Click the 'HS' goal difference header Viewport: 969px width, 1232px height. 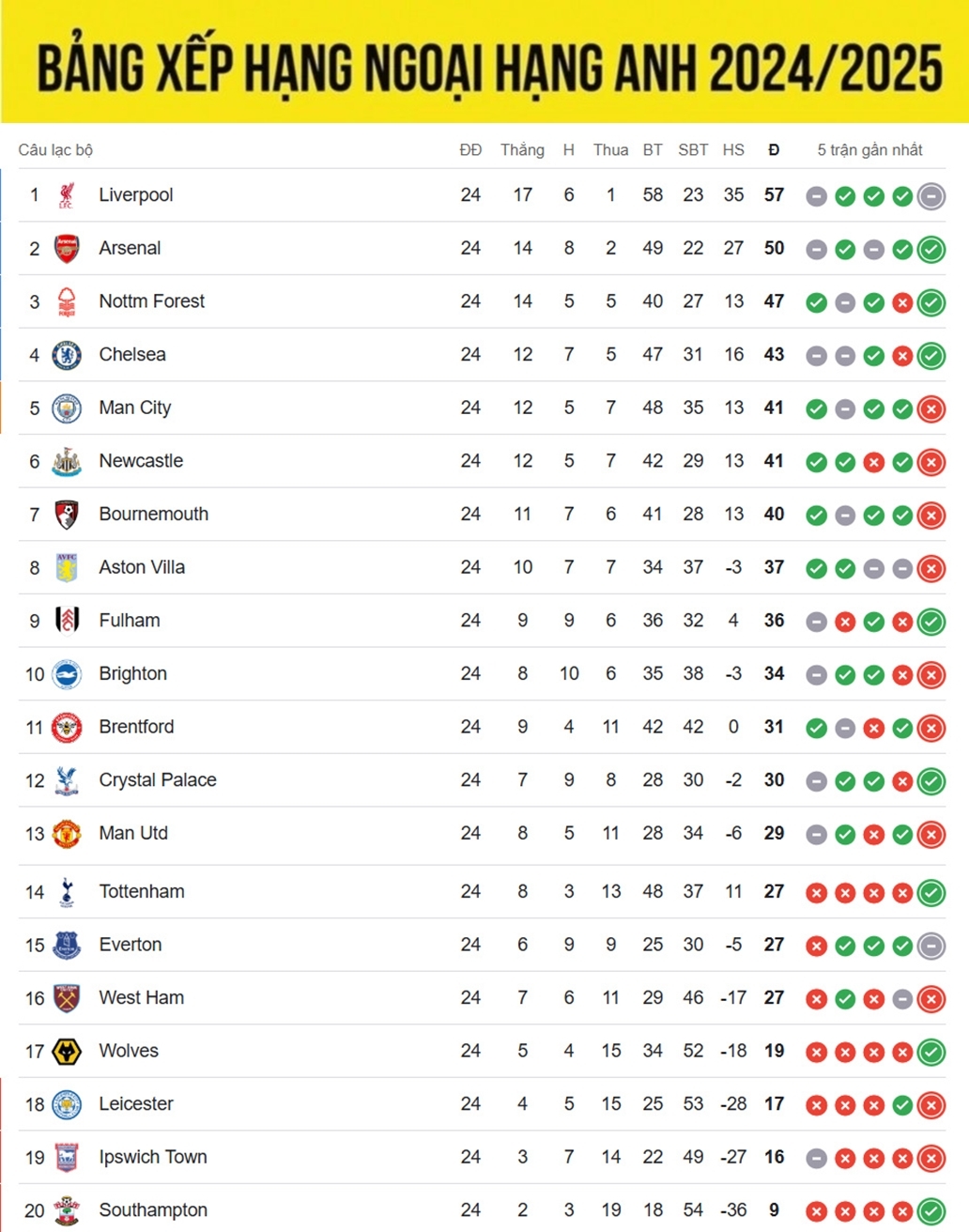point(733,150)
